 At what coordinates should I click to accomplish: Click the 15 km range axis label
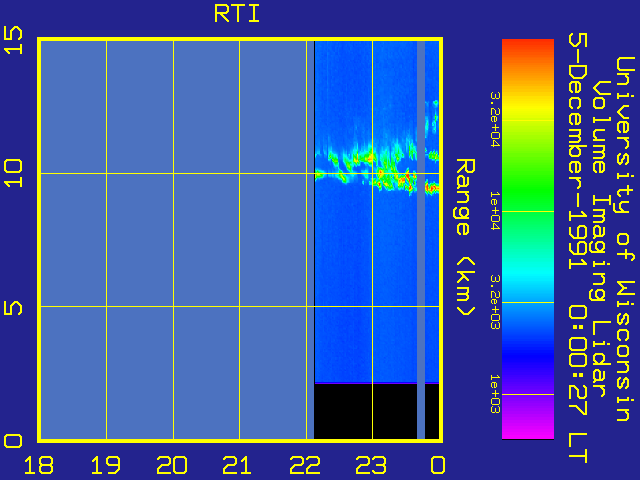pos(13,39)
